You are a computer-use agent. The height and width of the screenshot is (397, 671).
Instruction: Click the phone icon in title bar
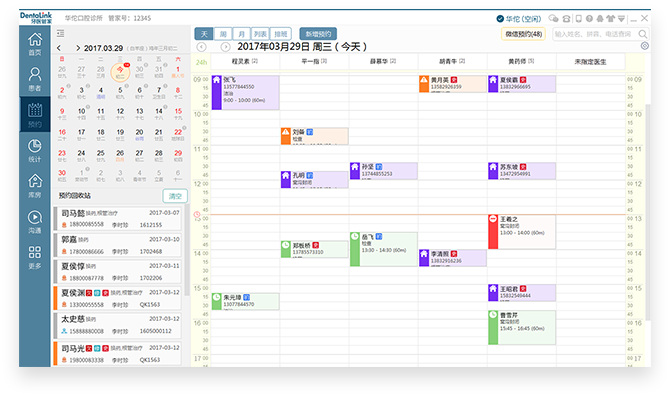pyautogui.click(x=566, y=18)
